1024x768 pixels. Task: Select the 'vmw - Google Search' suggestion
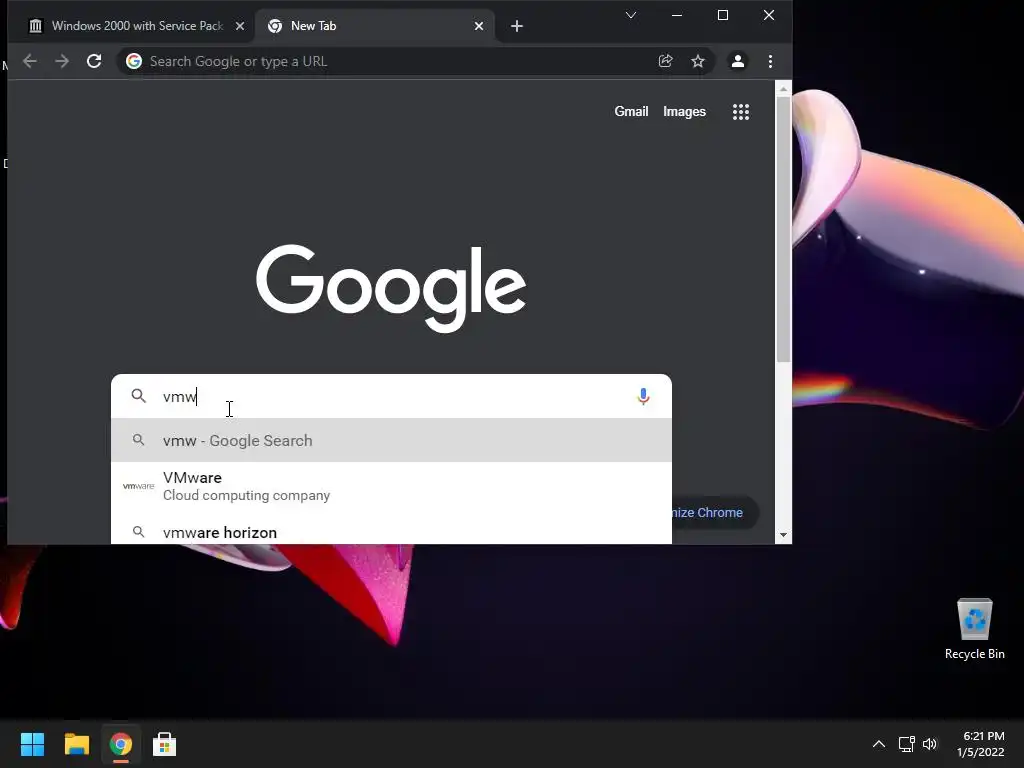click(x=391, y=441)
